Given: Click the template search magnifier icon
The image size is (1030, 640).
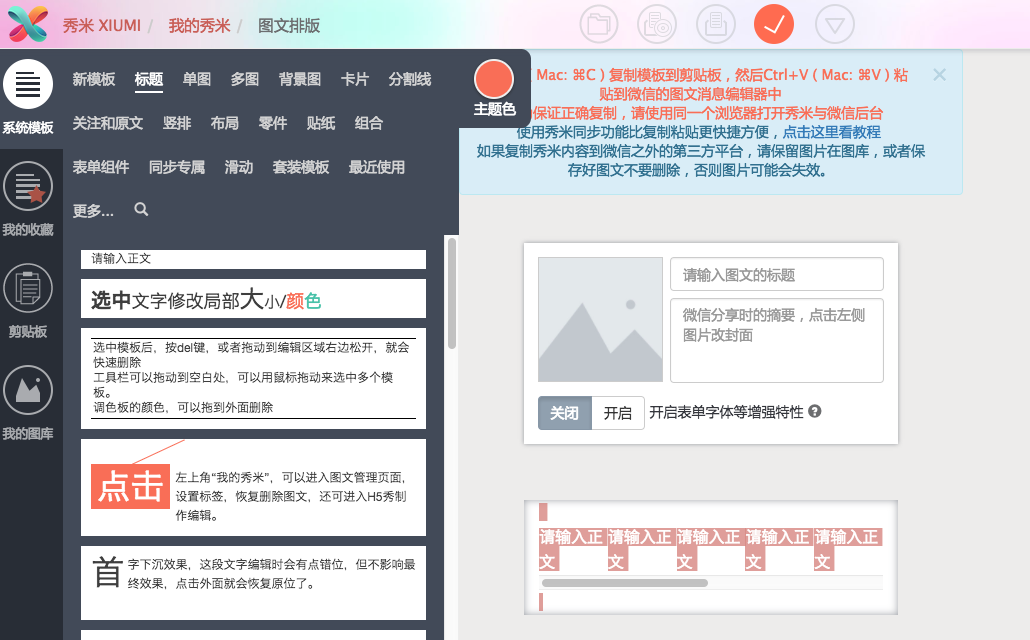Looking at the screenshot, I should point(141,209).
